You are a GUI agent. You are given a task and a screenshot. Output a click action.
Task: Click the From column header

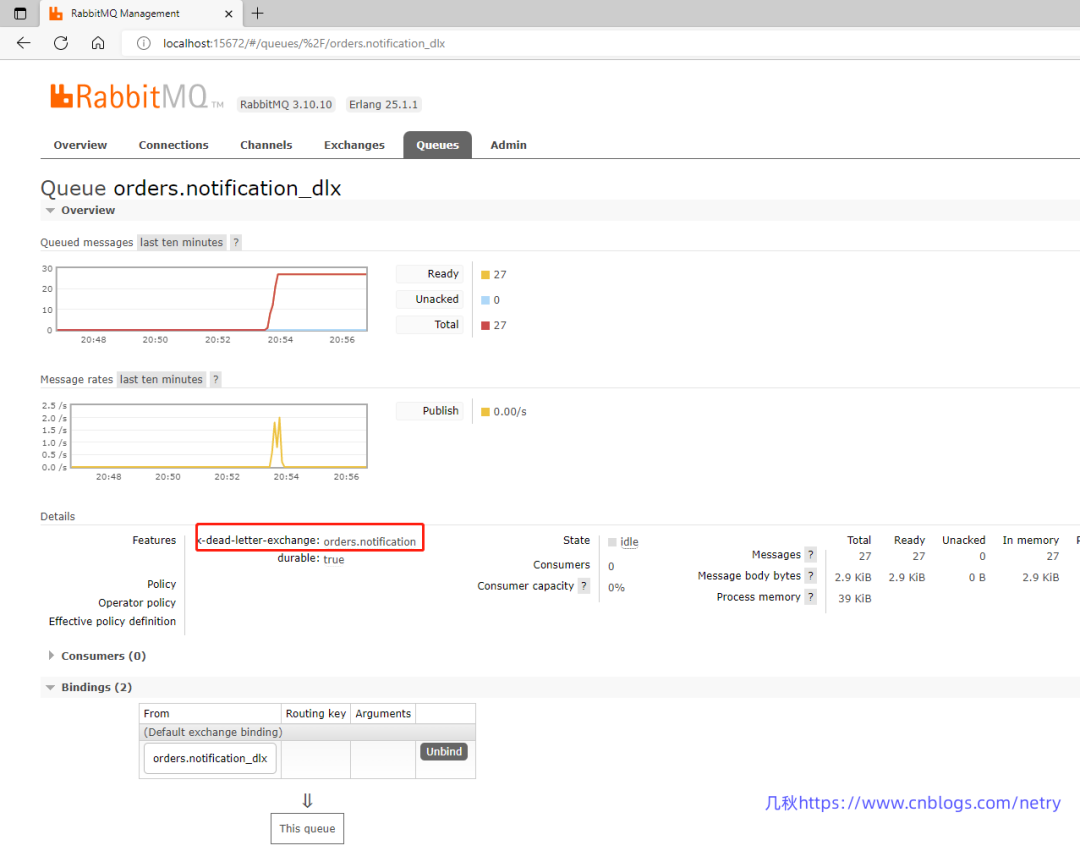[210, 713]
